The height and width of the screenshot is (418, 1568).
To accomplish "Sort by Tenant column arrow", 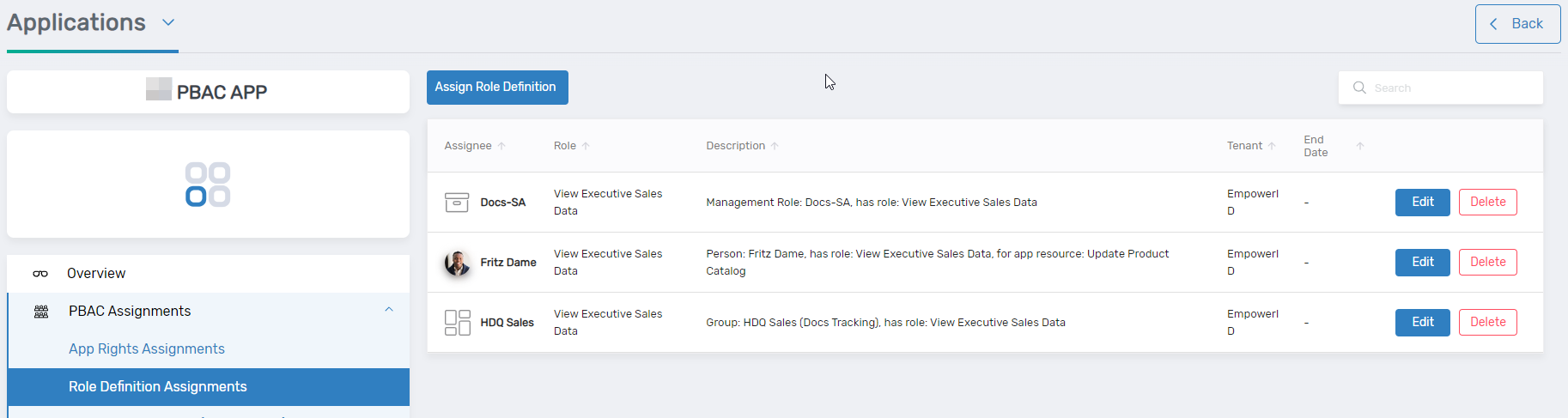I will click(1272, 146).
